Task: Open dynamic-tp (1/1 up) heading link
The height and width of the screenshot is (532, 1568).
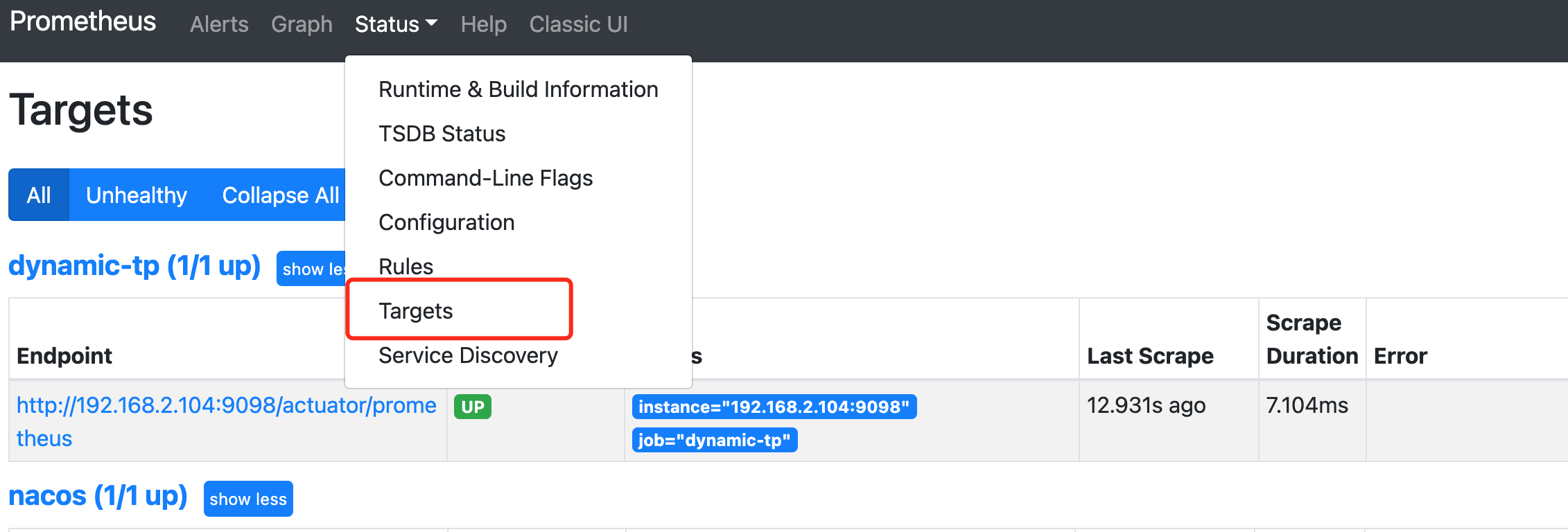Action: [x=134, y=266]
